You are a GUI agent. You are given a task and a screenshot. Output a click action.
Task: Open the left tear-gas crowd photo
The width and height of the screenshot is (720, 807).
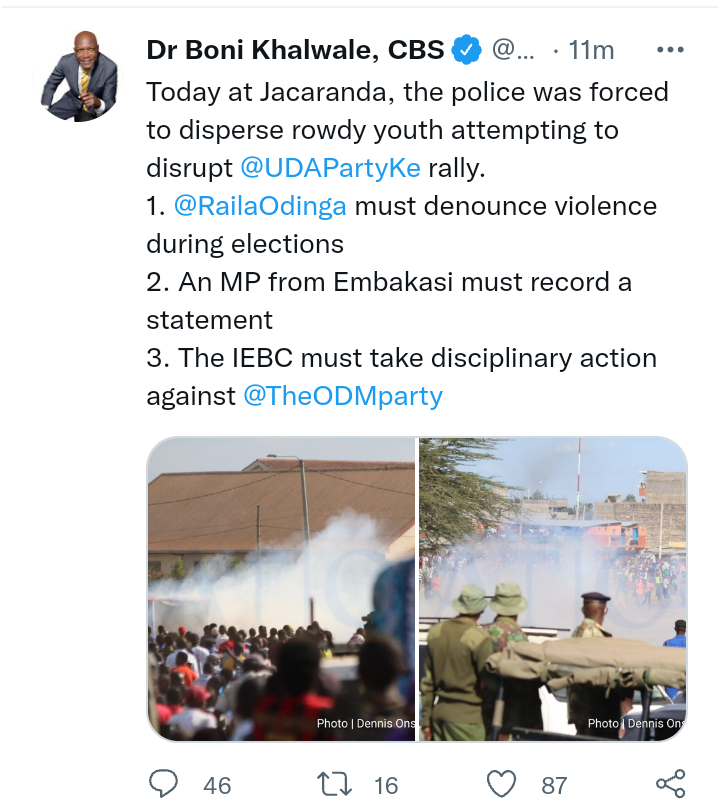[x=281, y=589]
